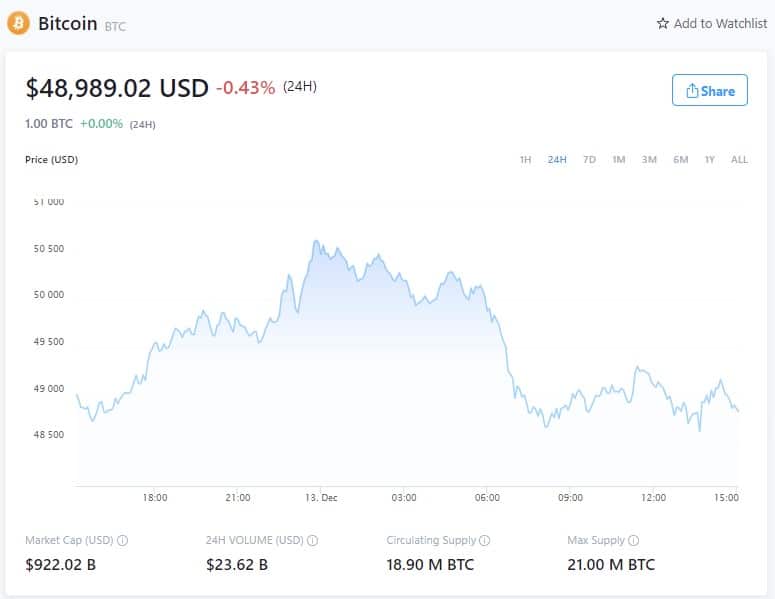The image size is (775, 599).
Task: Select the 6M chart range
Action: tap(681, 160)
